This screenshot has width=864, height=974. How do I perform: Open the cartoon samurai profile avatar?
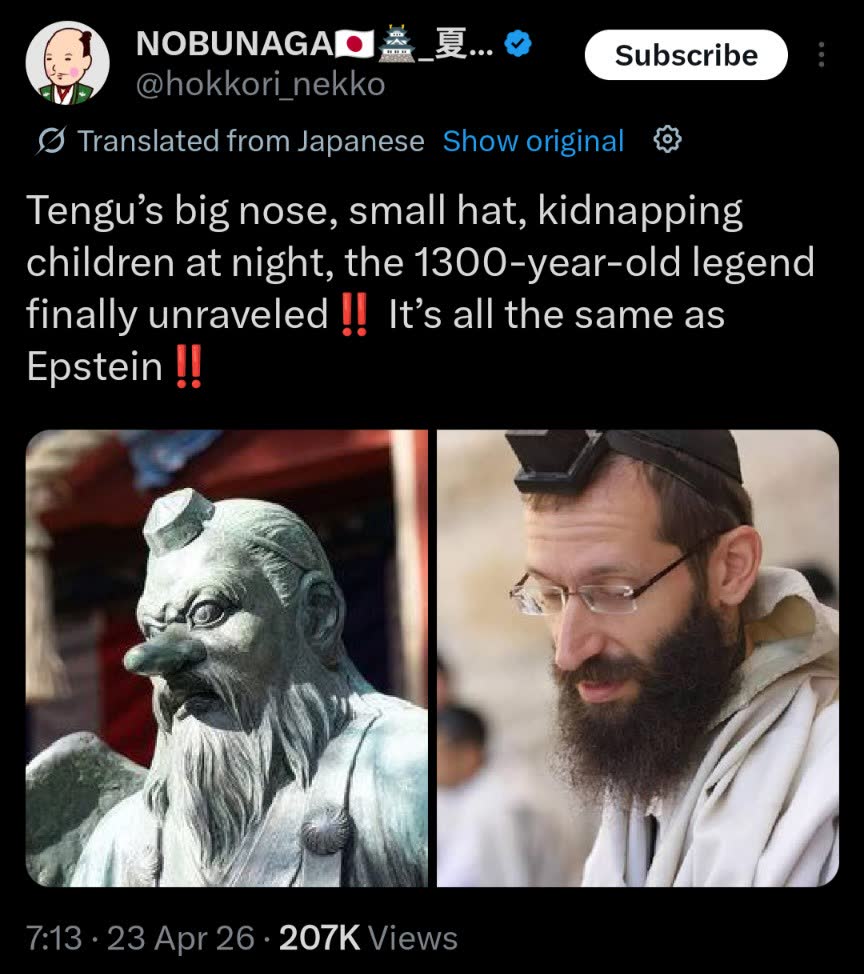pyautogui.click(x=67, y=63)
